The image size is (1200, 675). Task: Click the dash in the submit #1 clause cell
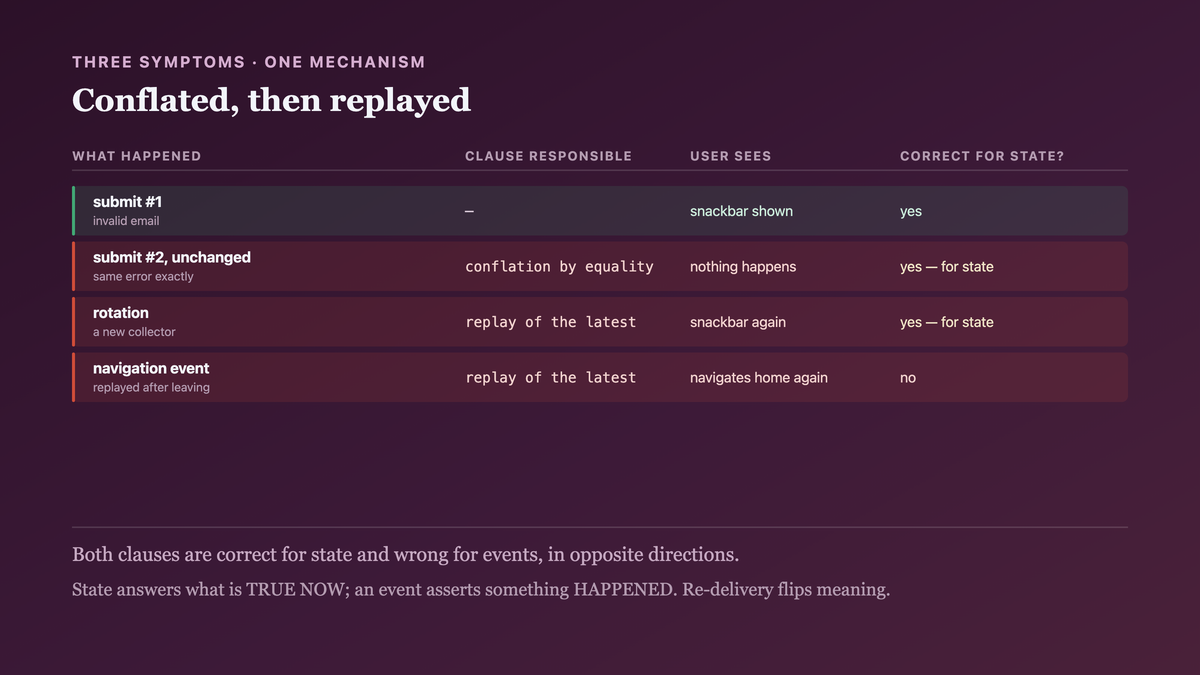(x=470, y=211)
